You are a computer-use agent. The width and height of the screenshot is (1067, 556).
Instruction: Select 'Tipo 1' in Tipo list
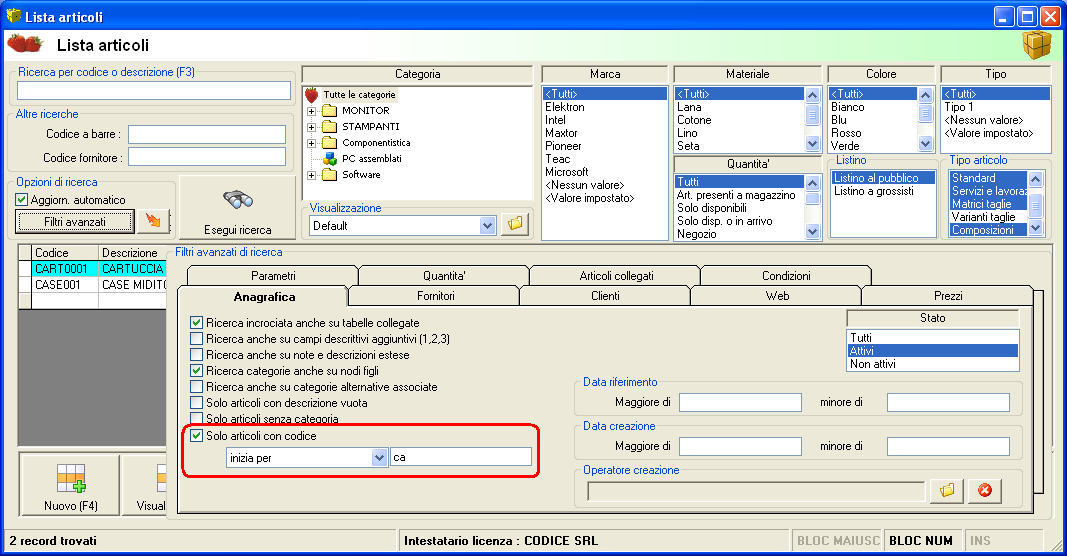(996, 107)
